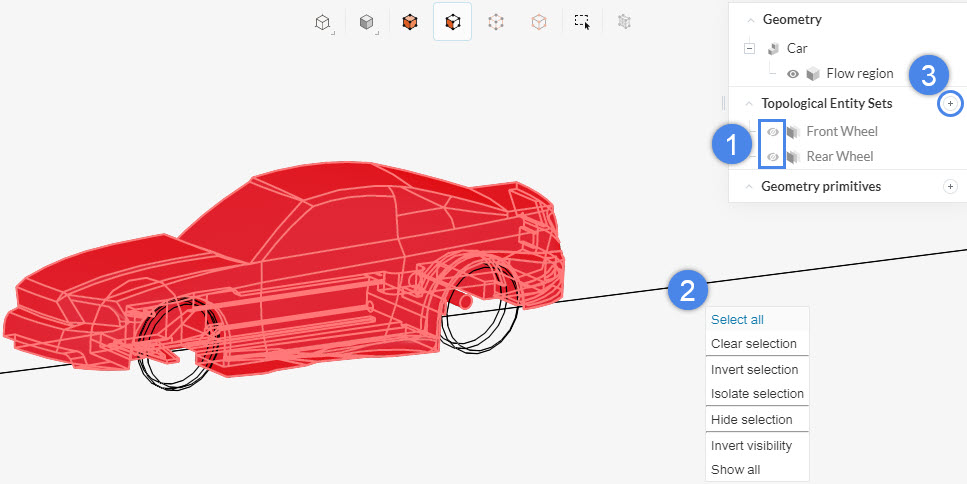Click the Geometry primitives title
This screenshot has width=967, height=484.
(x=821, y=186)
